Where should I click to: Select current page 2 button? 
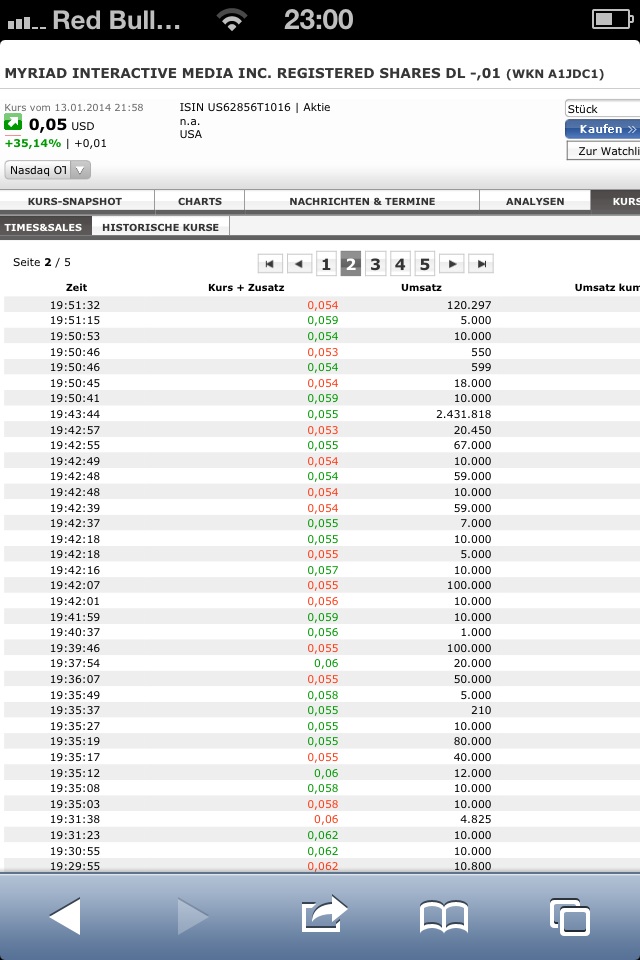click(x=350, y=264)
